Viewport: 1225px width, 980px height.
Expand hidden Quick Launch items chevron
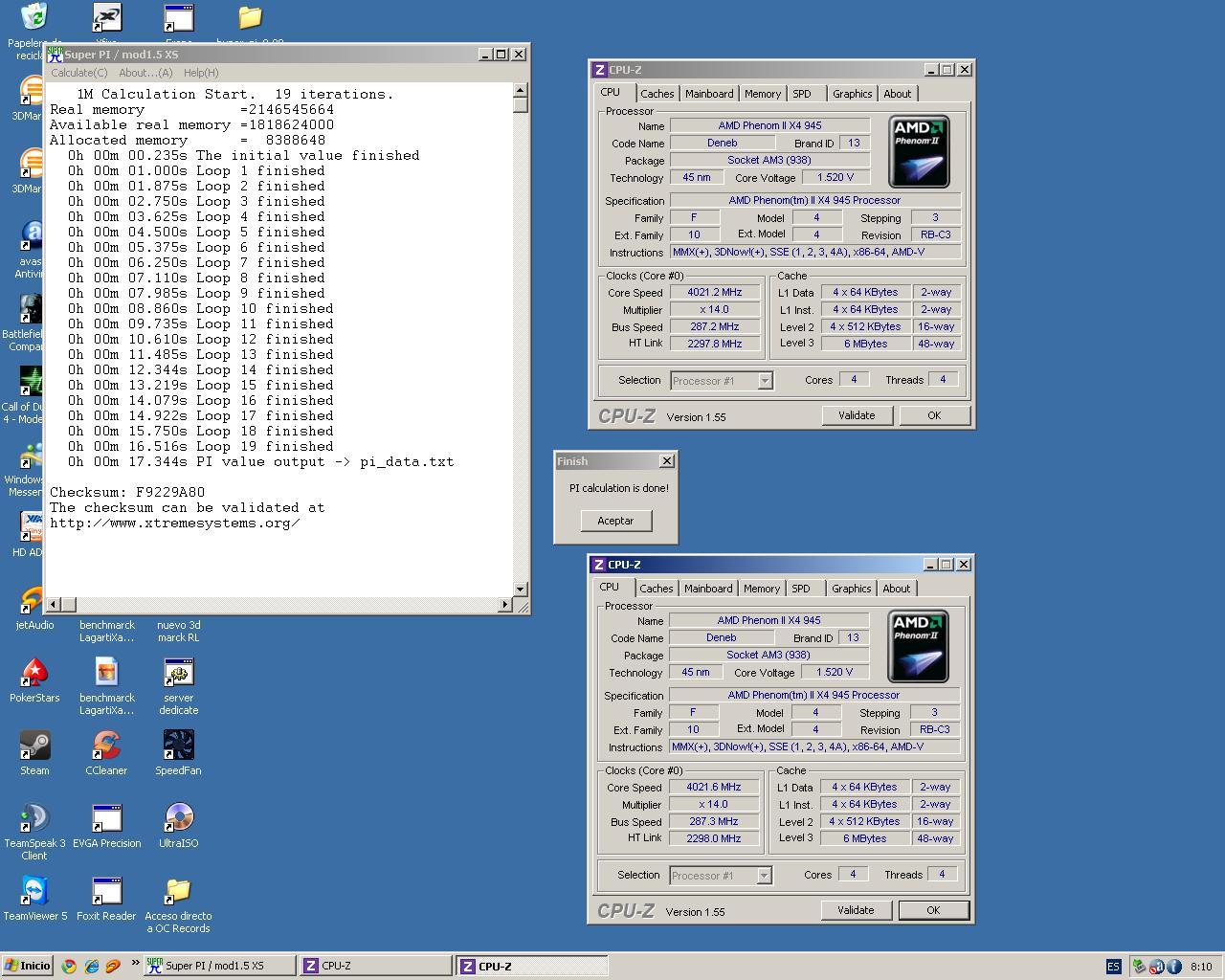click(135, 963)
